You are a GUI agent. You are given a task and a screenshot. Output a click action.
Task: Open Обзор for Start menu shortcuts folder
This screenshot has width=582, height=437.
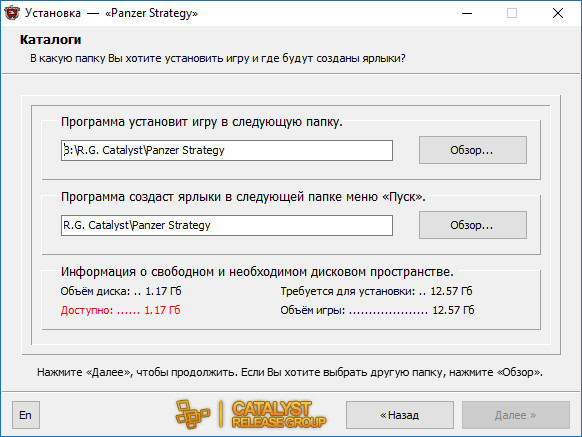(473, 225)
